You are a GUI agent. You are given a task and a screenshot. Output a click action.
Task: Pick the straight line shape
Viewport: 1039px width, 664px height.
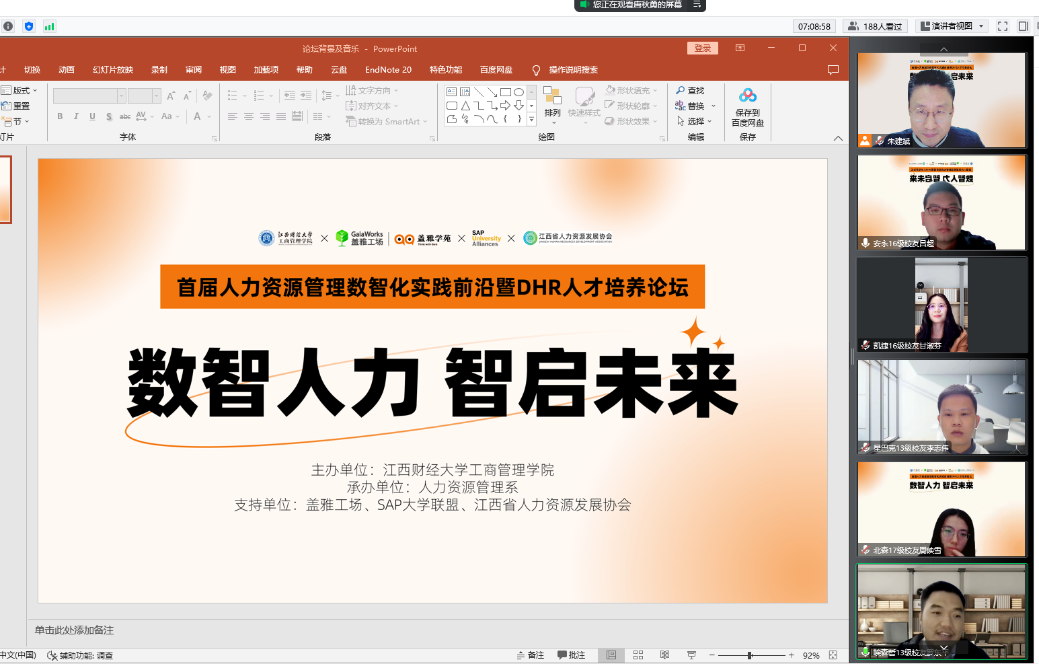[478, 91]
